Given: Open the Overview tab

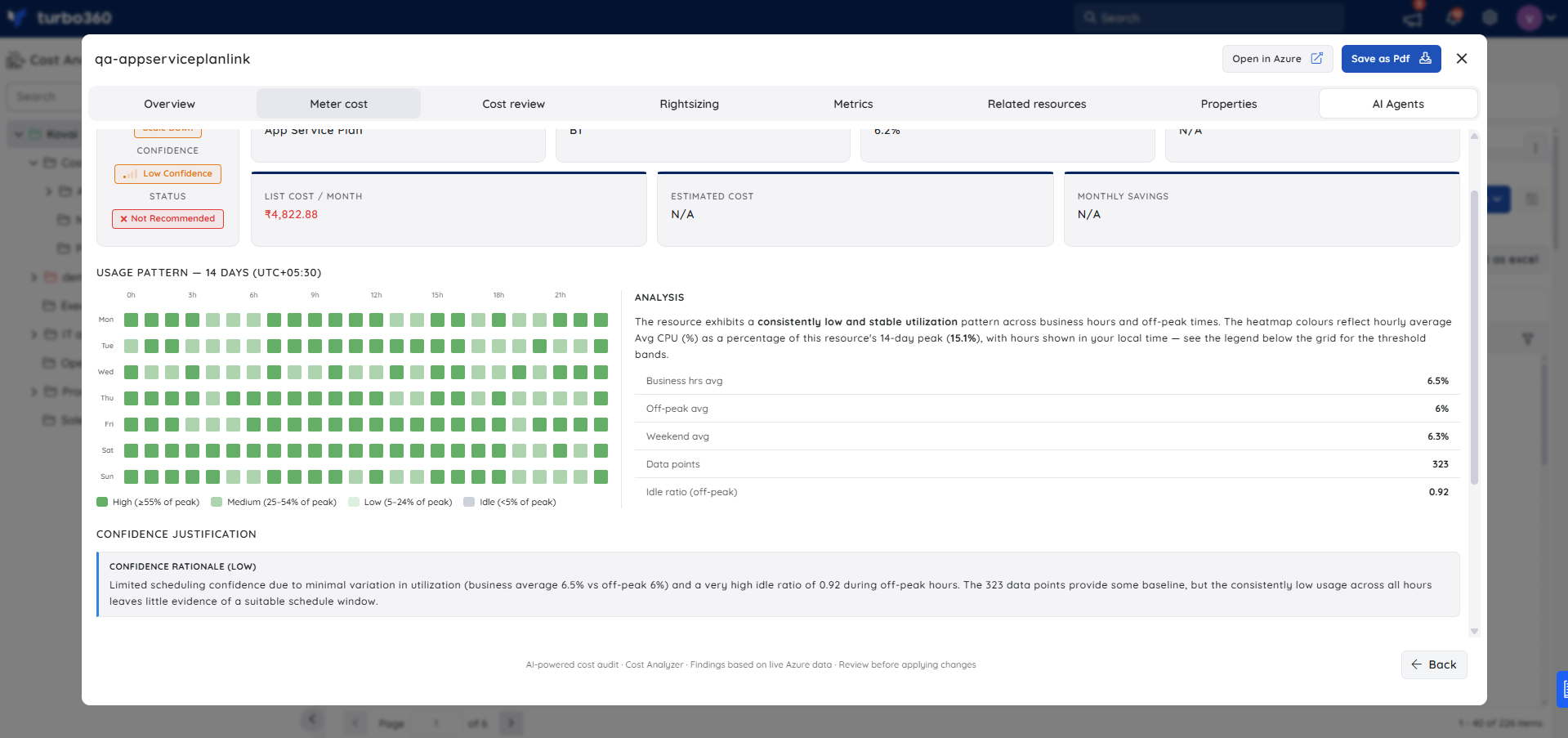Looking at the screenshot, I should pos(169,104).
